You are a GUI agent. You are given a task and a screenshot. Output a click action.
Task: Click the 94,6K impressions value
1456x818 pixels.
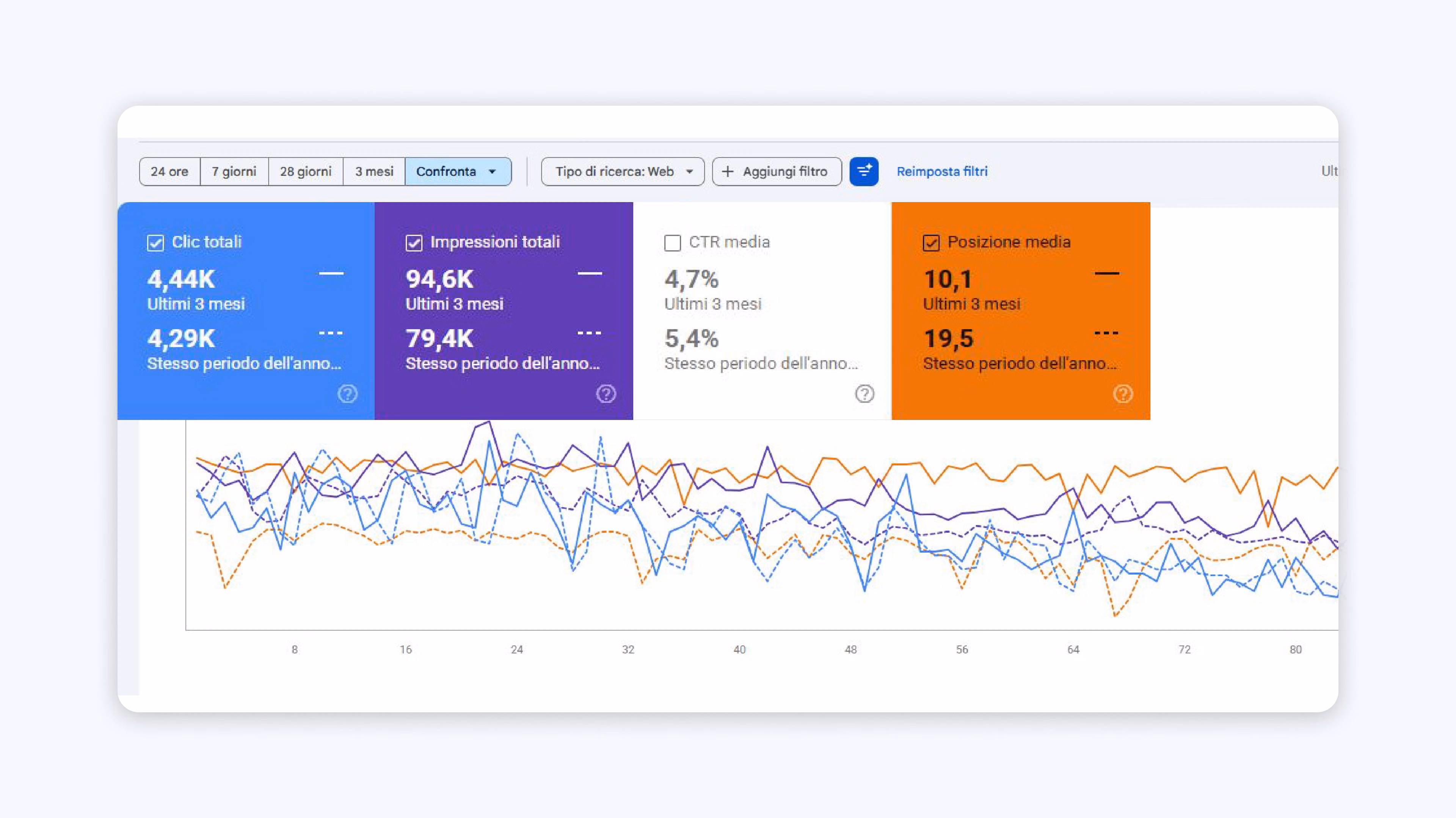click(440, 279)
